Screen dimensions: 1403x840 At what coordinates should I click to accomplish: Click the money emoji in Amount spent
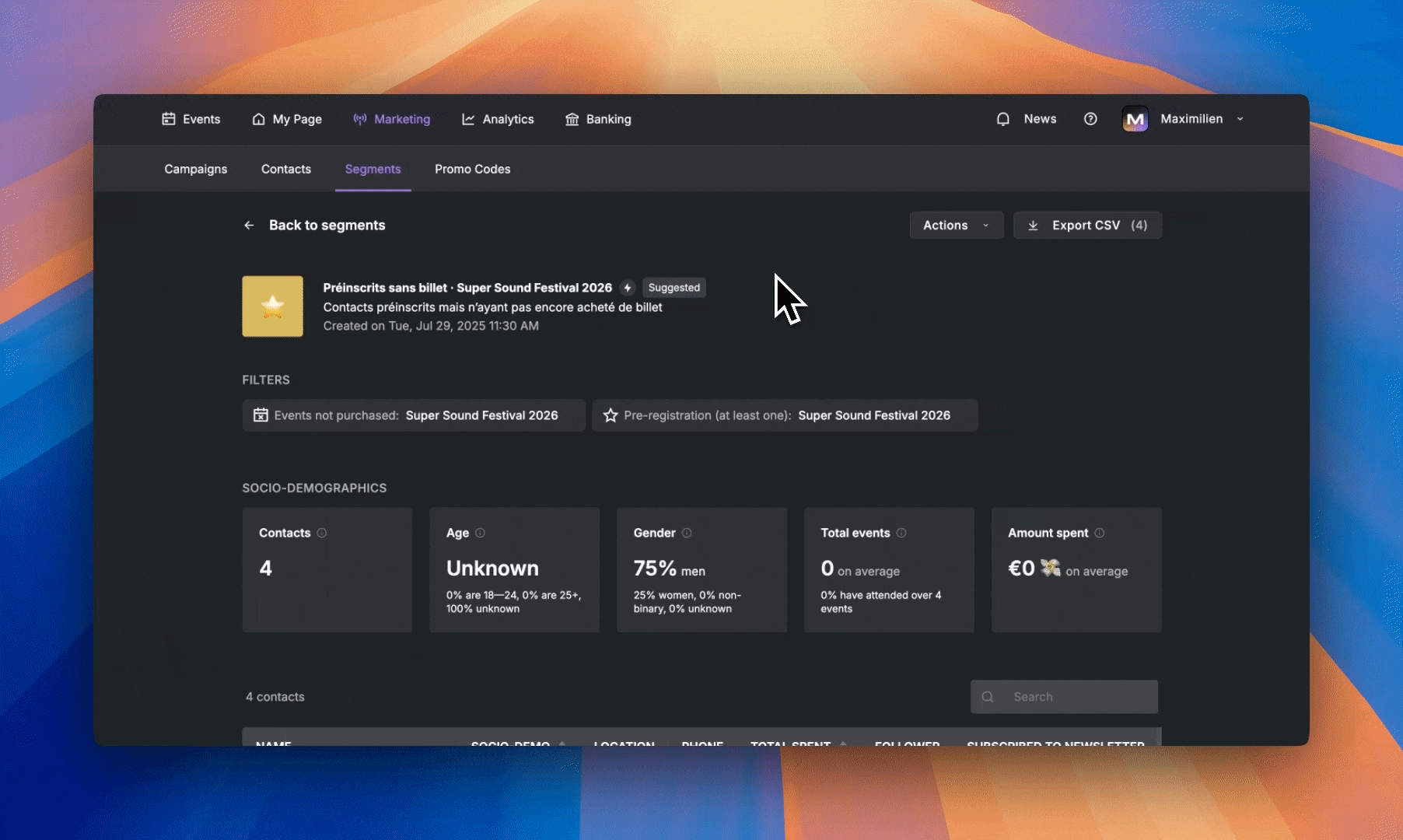(x=1051, y=568)
